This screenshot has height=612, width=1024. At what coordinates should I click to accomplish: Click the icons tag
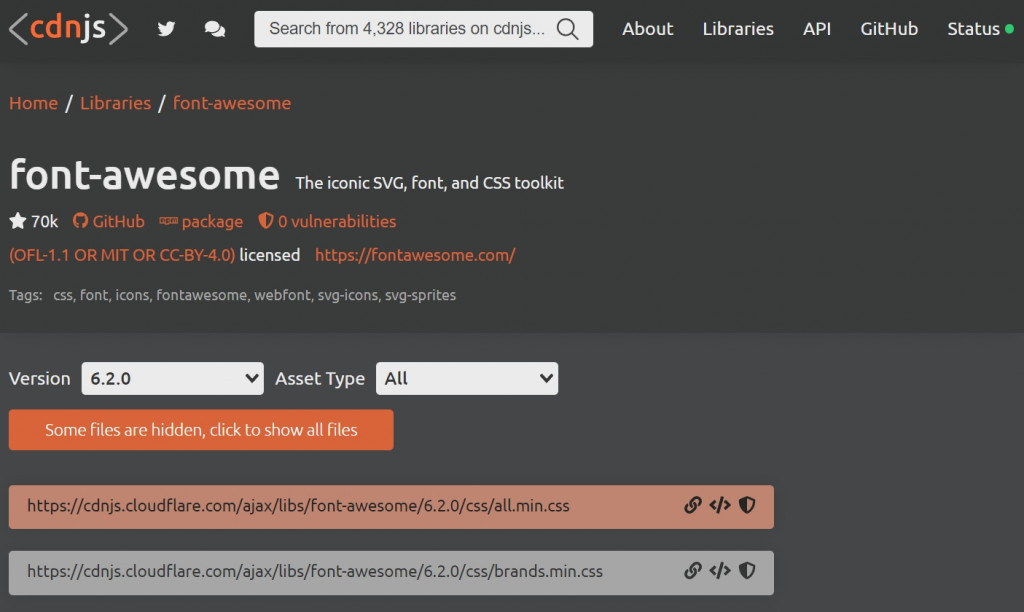click(132, 295)
